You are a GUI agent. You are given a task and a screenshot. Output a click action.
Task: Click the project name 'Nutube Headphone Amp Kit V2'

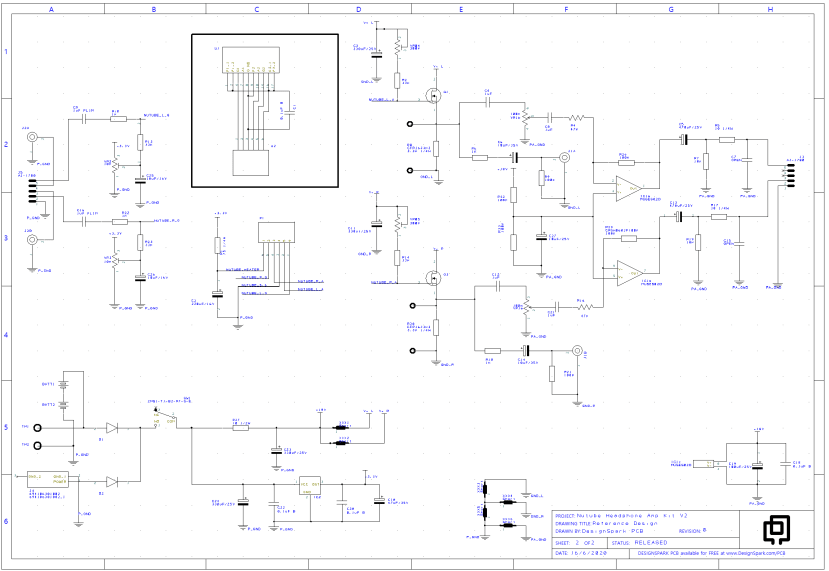click(632, 515)
